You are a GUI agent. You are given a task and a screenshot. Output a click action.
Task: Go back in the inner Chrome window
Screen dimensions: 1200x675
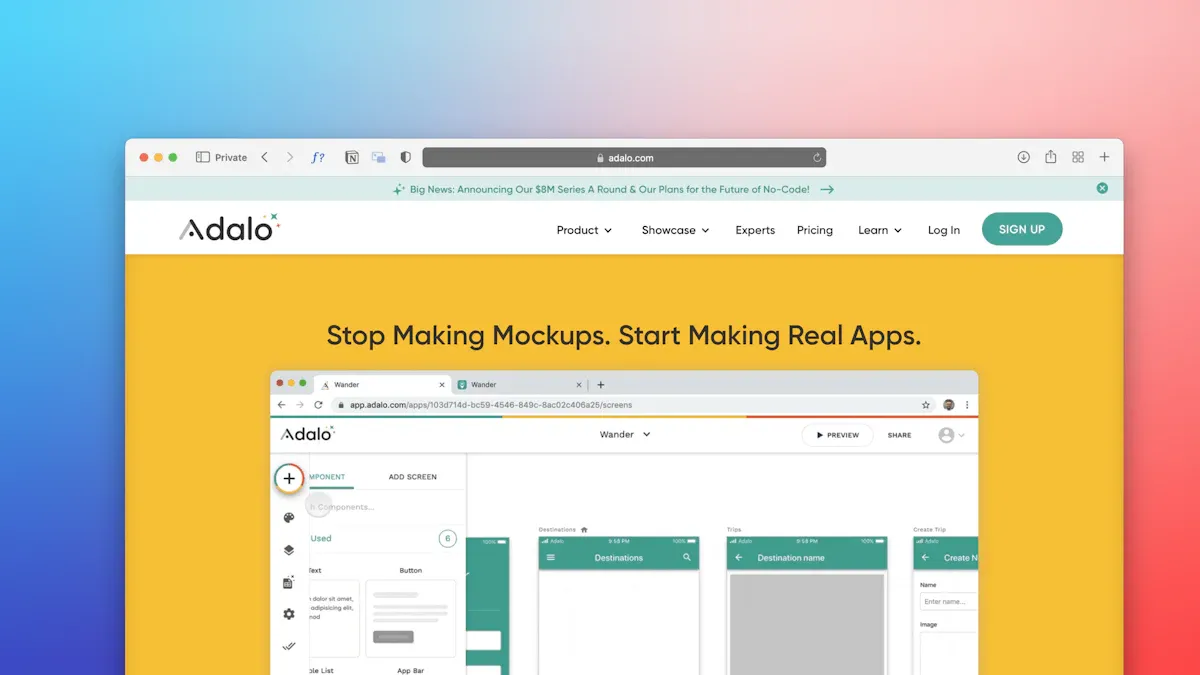(x=282, y=405)
